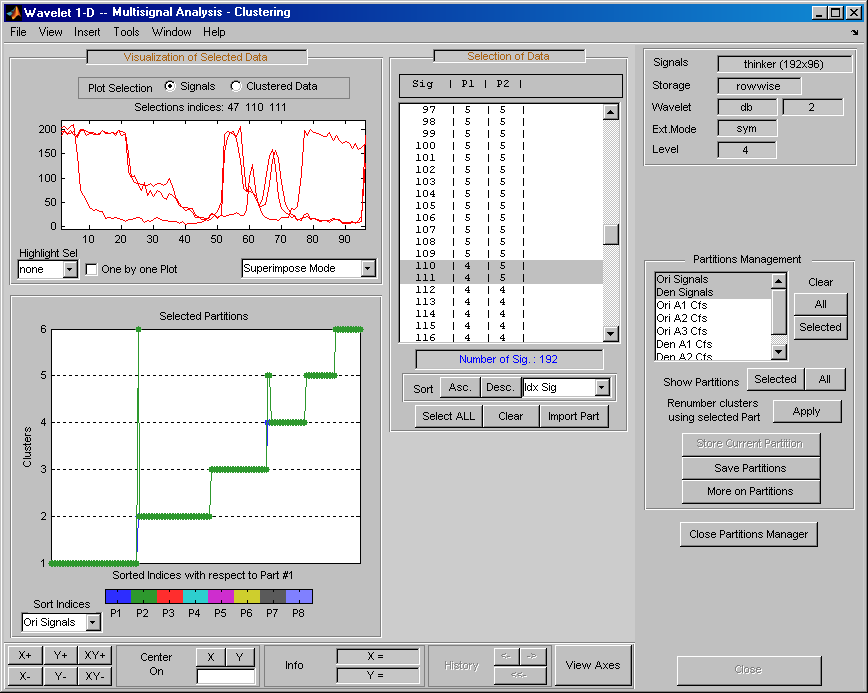
Task: Choose the Clustered Data plot option
Action: pyautogui.click(x=237, y=87)
